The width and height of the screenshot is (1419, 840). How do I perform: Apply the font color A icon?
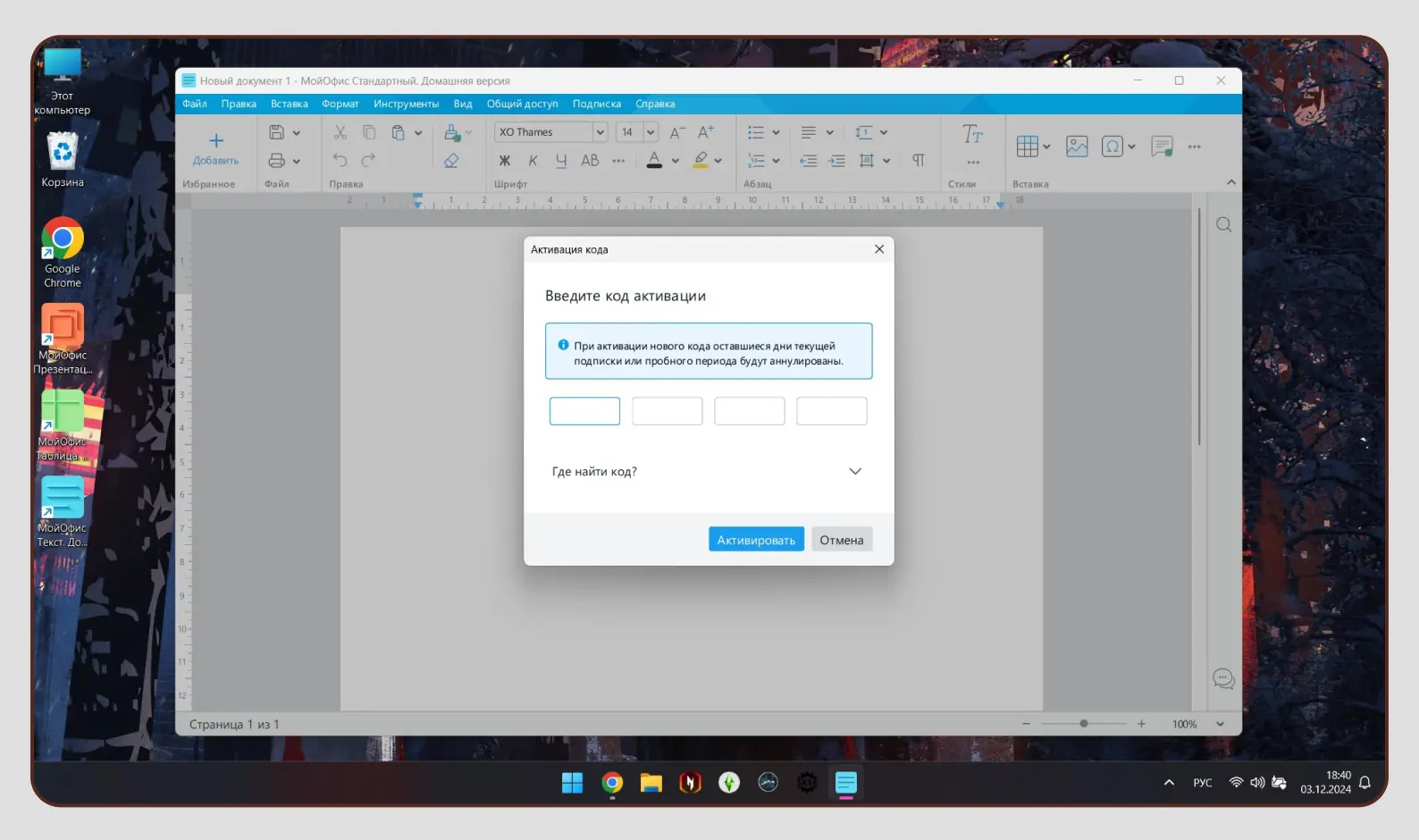[x=655, y=161]
